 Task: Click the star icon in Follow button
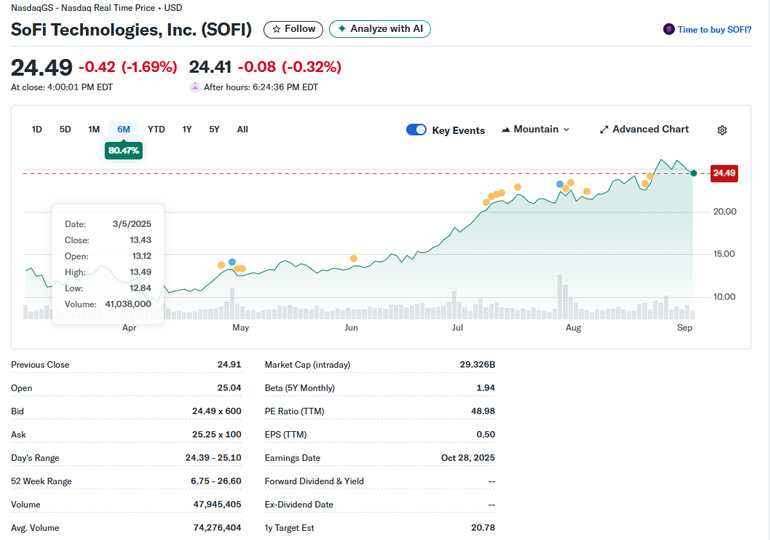point(277,29)
